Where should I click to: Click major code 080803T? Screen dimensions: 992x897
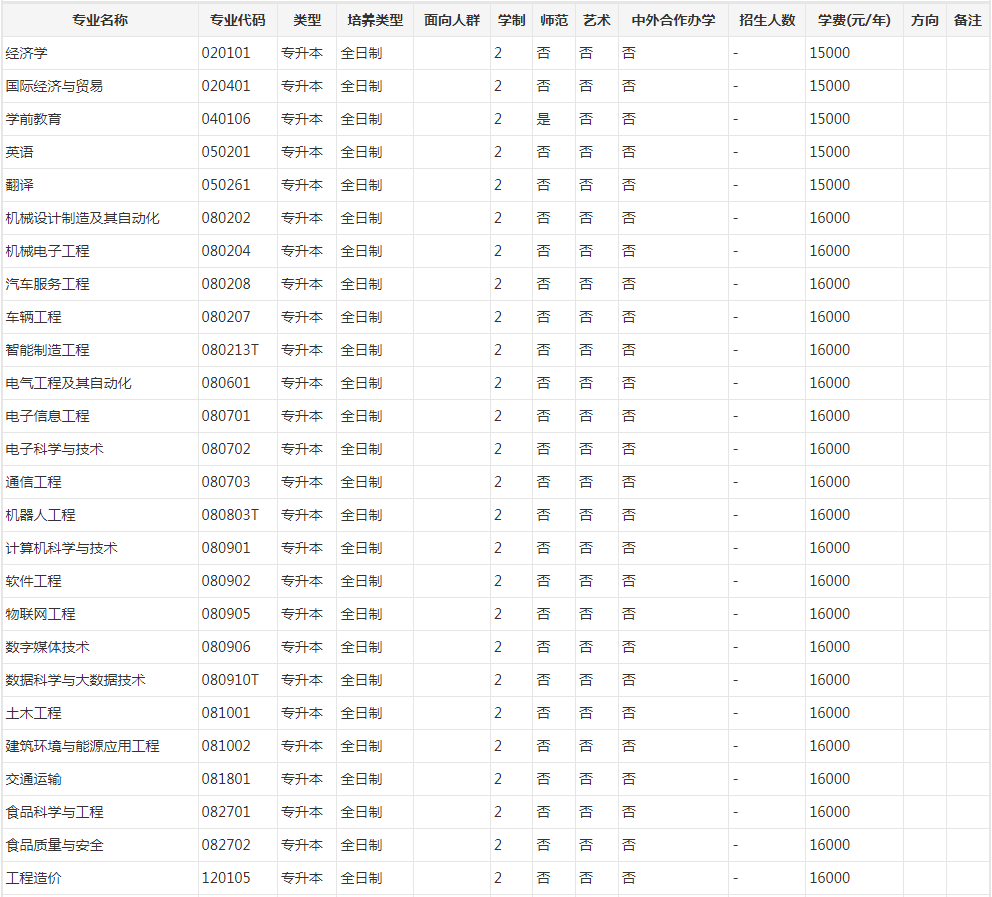[230, 515]
